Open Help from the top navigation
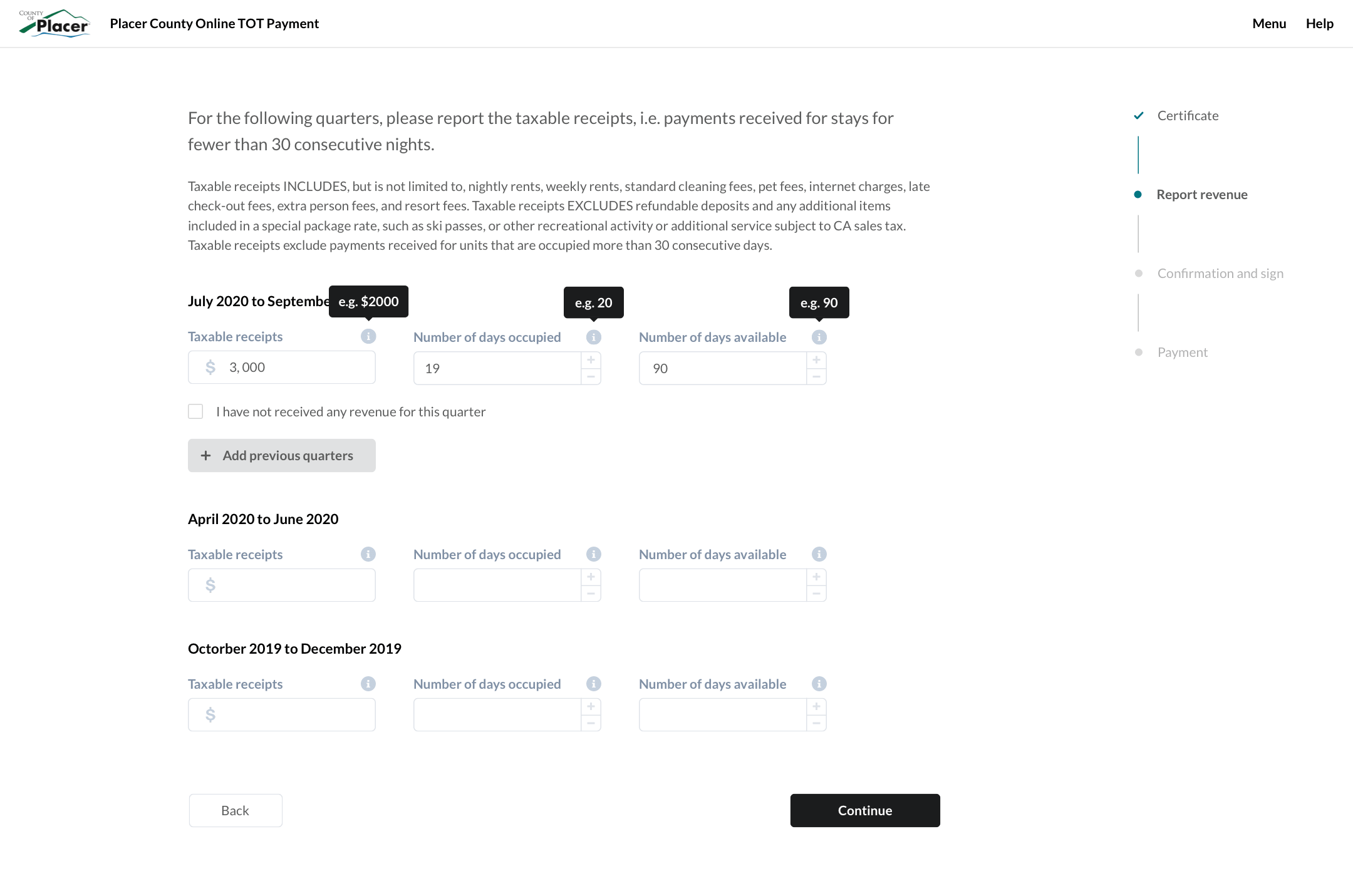 1319,23
